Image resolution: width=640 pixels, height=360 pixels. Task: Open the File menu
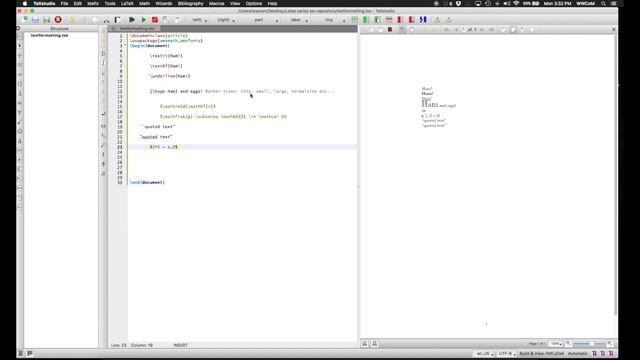[64, 3]
